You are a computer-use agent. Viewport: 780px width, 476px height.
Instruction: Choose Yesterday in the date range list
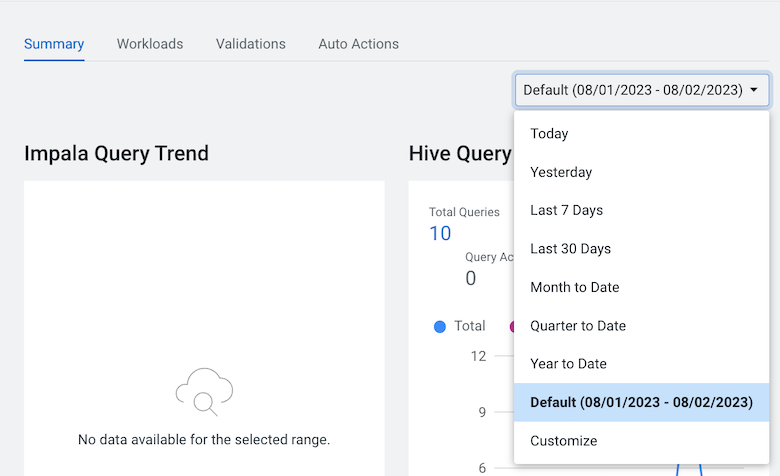[642, 172]
